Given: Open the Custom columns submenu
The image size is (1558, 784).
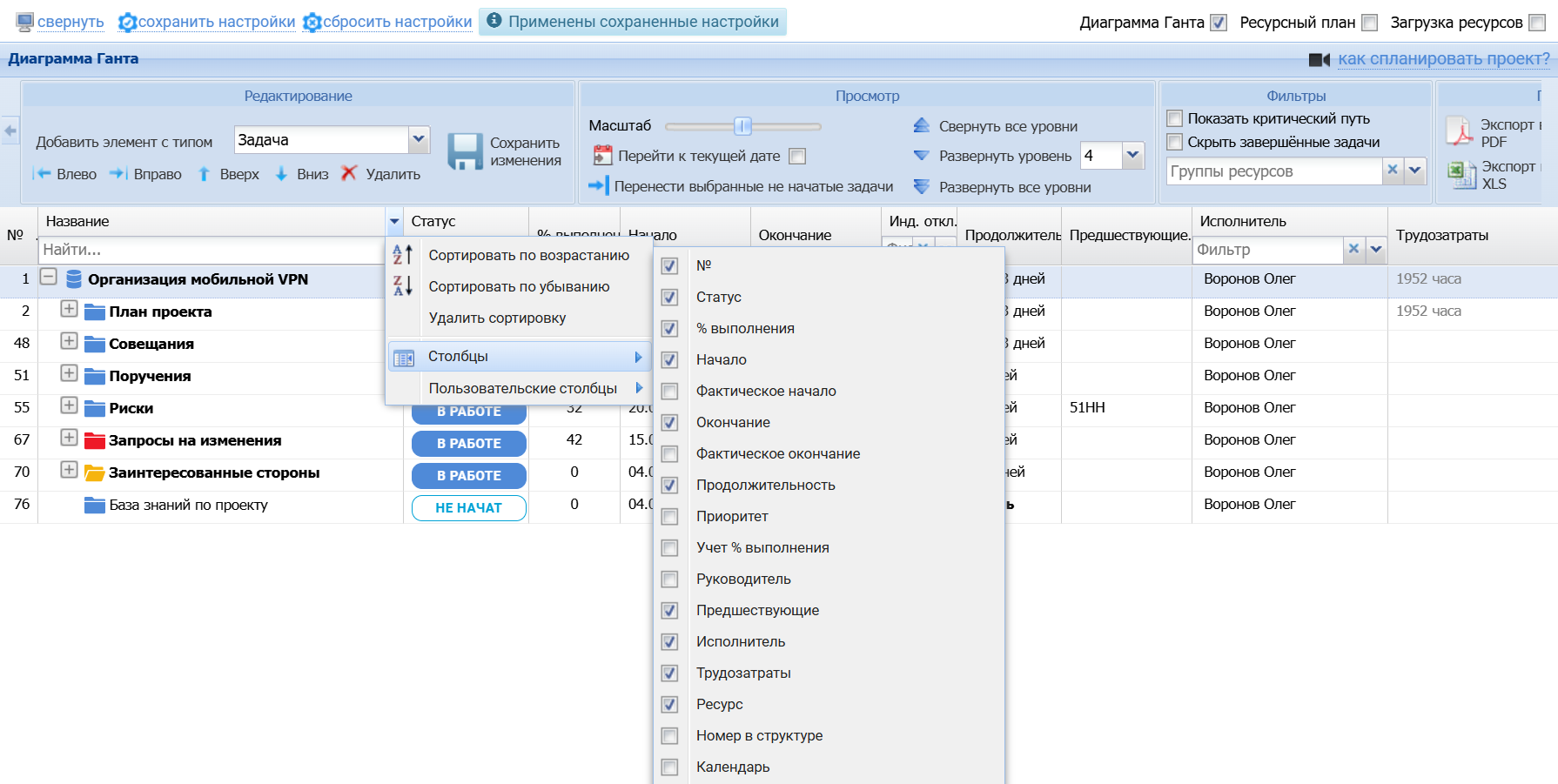Looking at the screenshot, I should tap(522, 388).
